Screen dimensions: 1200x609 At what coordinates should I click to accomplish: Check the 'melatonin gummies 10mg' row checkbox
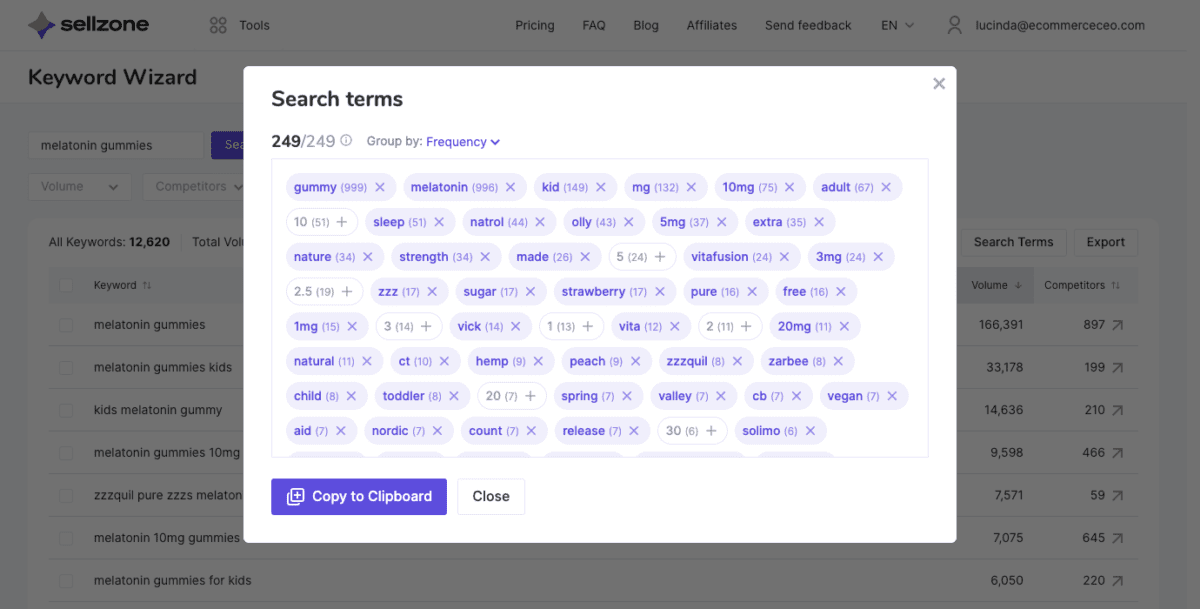click(66, 453)
